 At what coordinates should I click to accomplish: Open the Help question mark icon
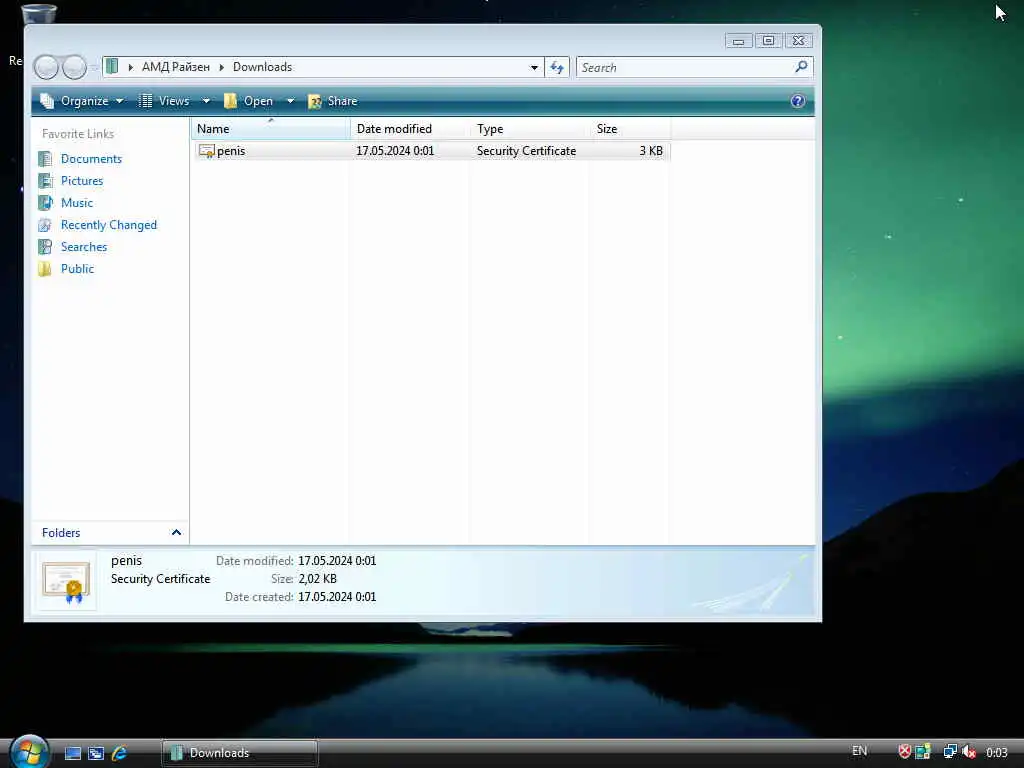click(x=797, y=101)
